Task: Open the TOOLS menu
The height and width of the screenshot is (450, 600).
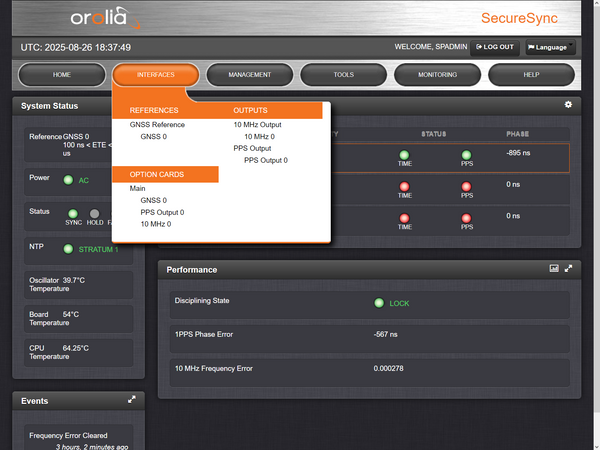Action: point(344,75)
